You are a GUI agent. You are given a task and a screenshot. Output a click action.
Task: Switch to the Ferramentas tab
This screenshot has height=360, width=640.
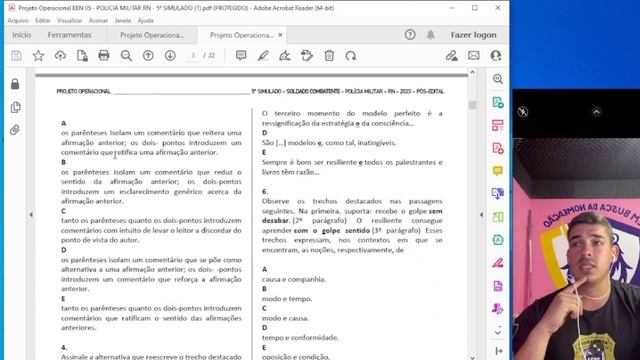pyautogui.click(x=69, y=35)
